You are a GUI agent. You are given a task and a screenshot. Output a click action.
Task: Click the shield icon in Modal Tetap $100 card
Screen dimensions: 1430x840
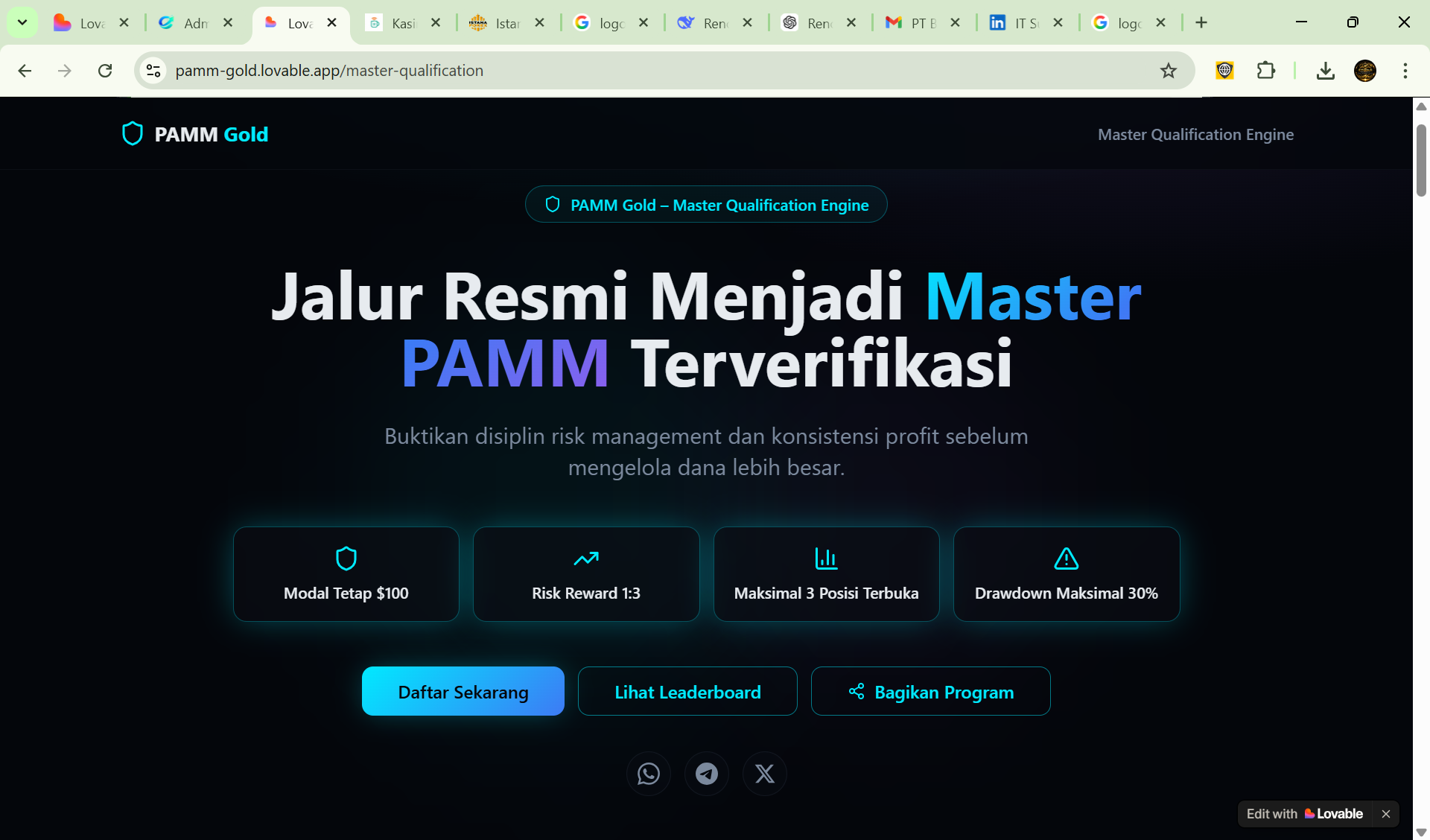(x=346, y=559)
